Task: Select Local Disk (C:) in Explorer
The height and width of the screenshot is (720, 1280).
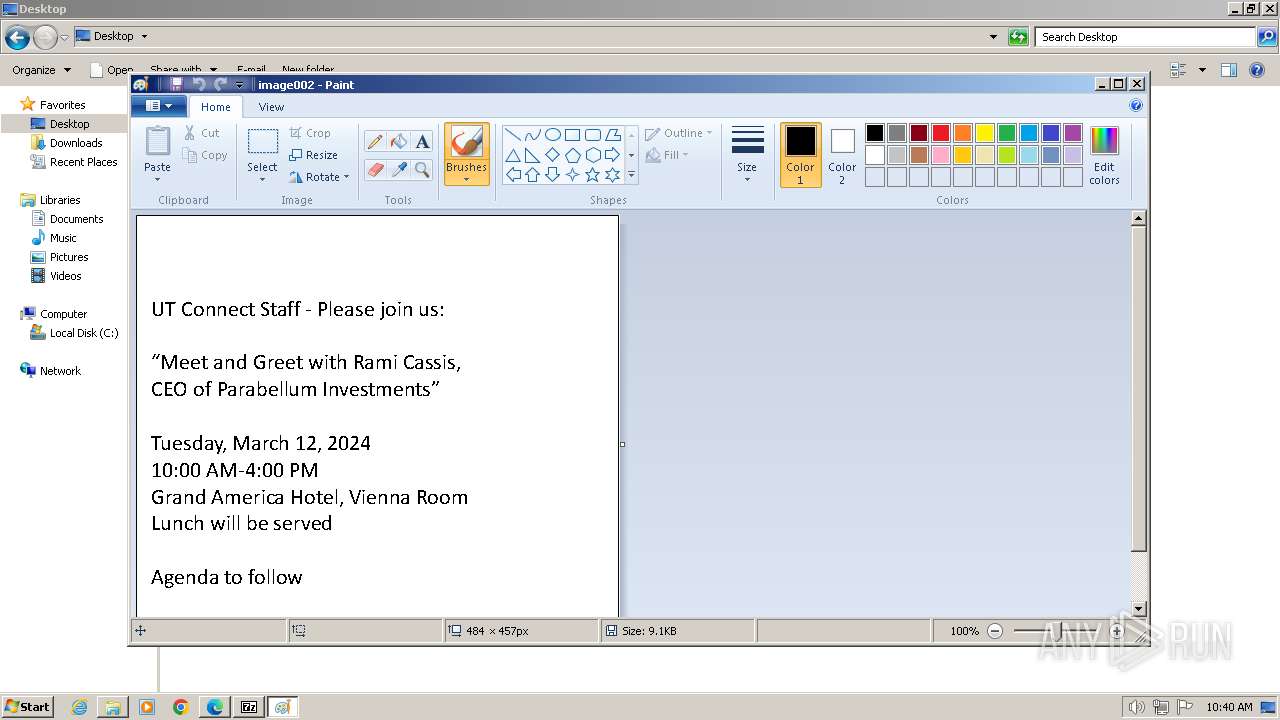Action: [x=84, y=333]
